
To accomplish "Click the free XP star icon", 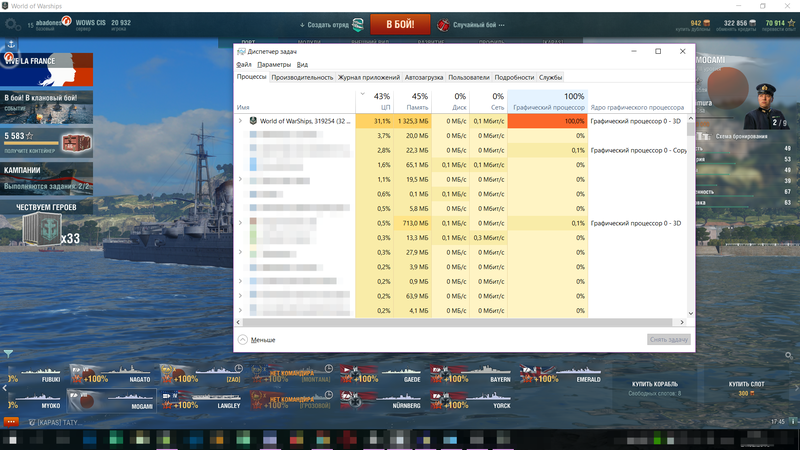I will pos(791,23).
